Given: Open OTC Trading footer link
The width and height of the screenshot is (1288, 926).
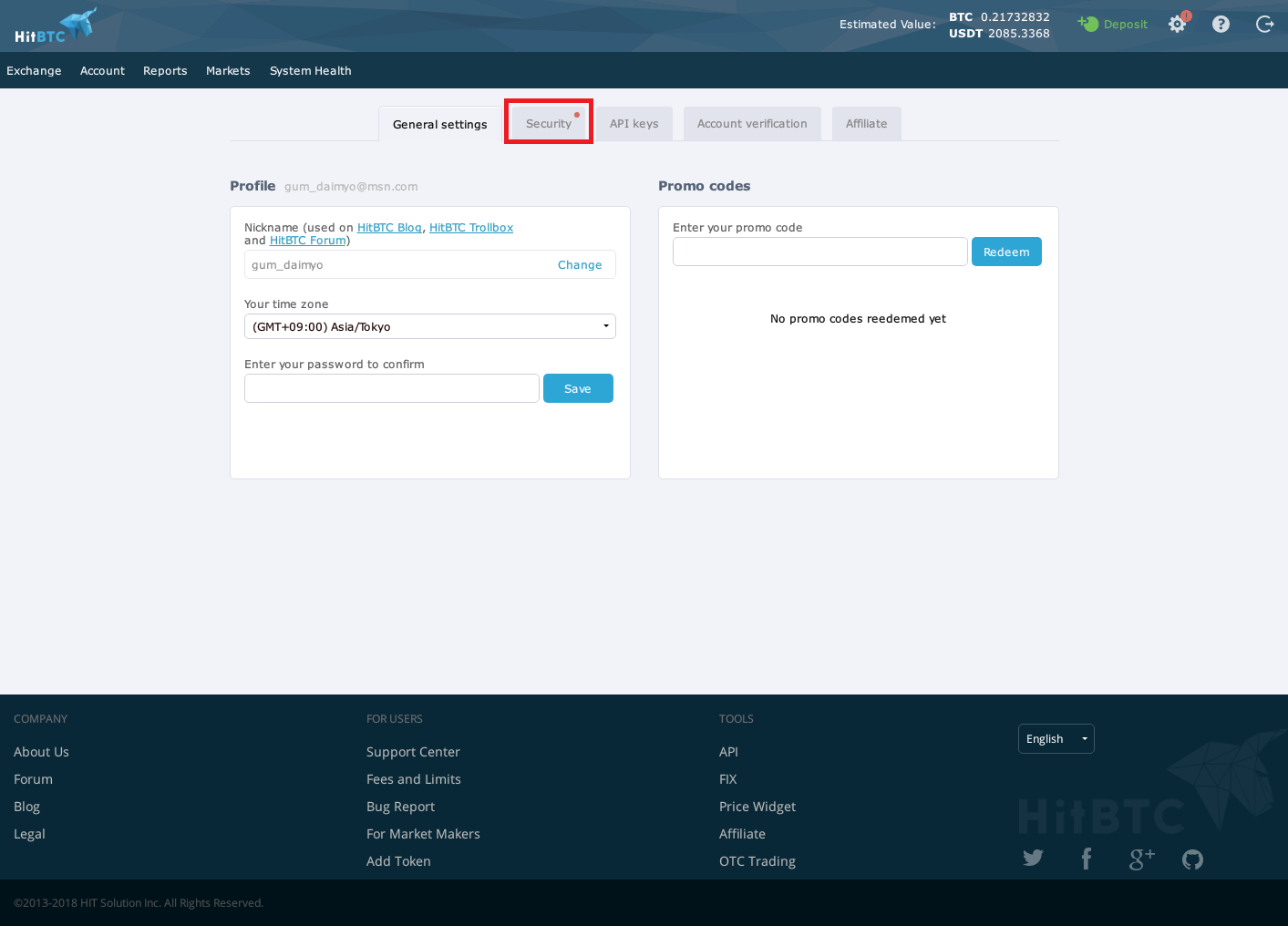Looking at the screenshot, I should pyautogui.click(x=757, y=861).
